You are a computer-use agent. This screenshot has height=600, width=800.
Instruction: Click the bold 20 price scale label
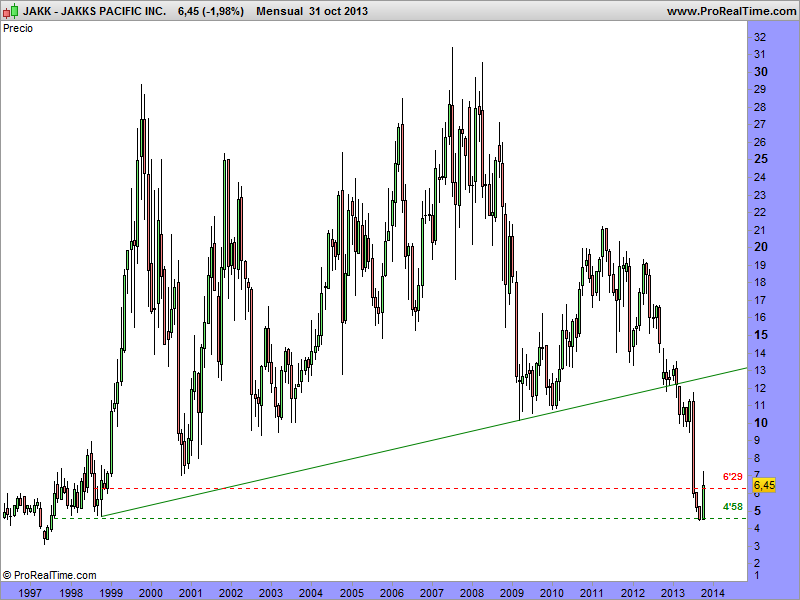tap(761, 247)
